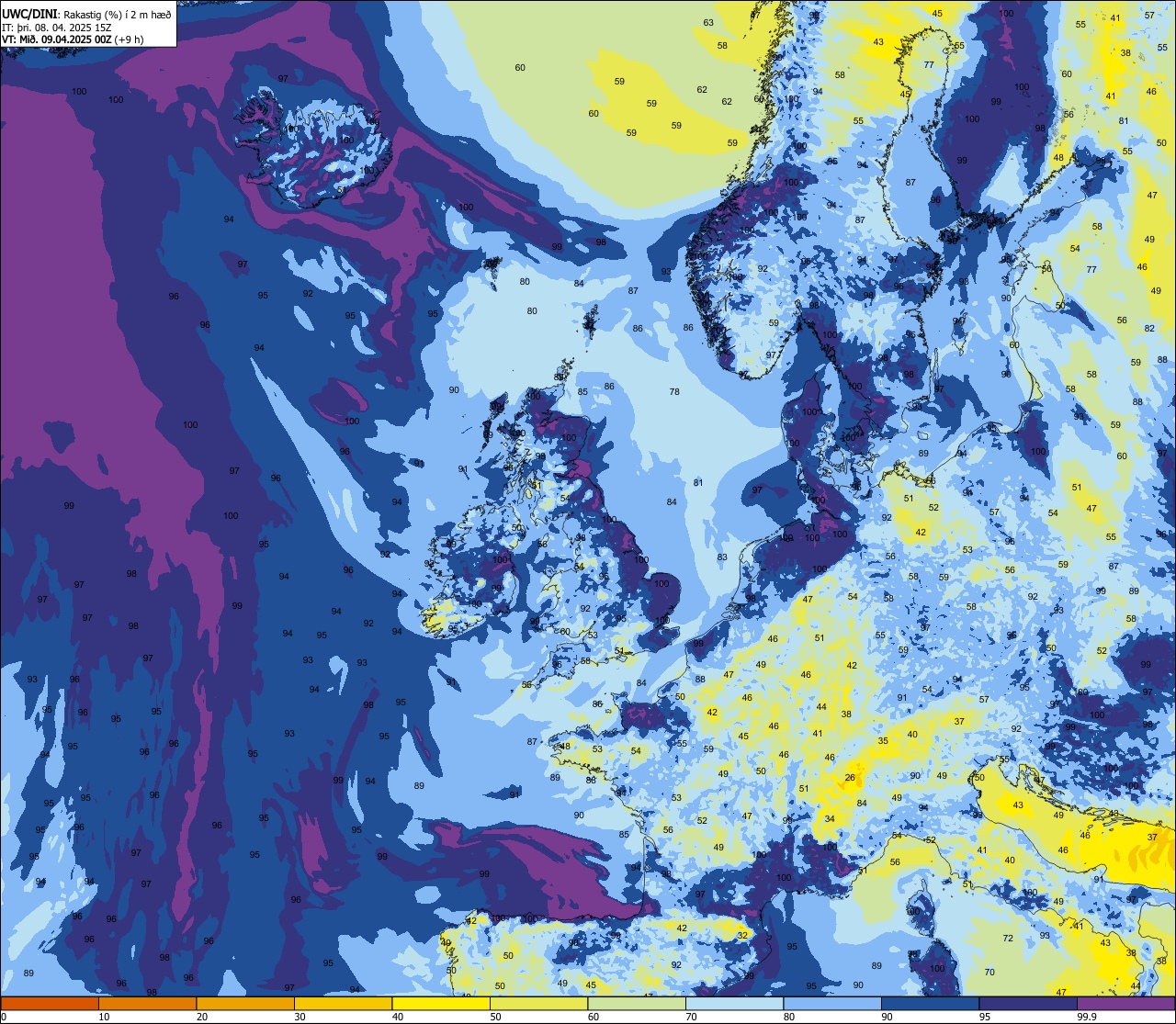Select the amber 20–30 legend swatch
1176x1024 pixels.
coord(245,1003)
